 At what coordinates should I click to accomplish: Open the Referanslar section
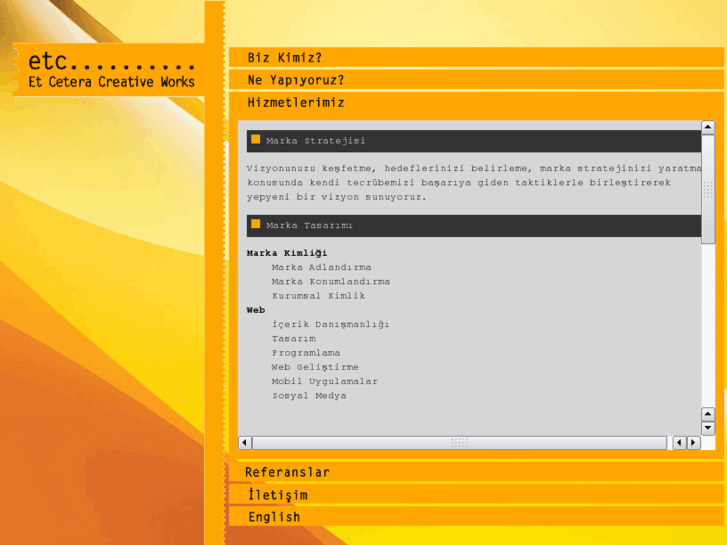coord(476,472)
